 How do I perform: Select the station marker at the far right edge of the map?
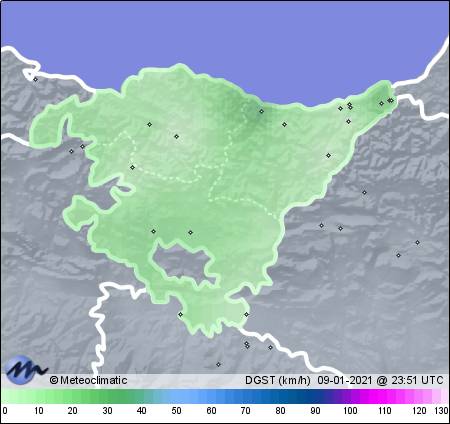point(417,243)
